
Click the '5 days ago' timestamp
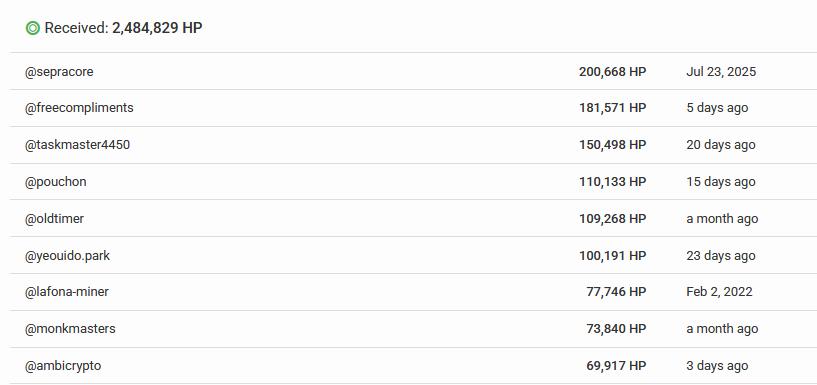pos(717,108)
